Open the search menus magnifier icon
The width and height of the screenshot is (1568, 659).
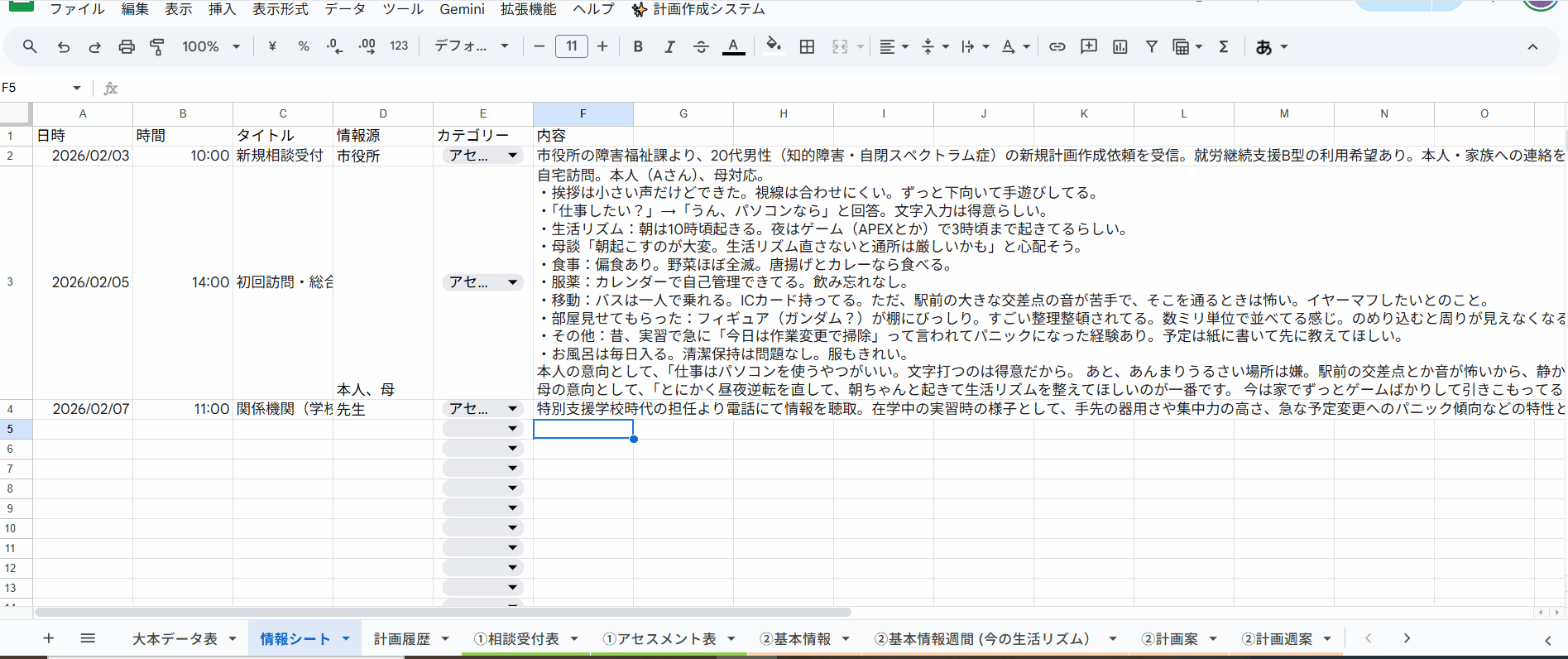click(30, 46)
